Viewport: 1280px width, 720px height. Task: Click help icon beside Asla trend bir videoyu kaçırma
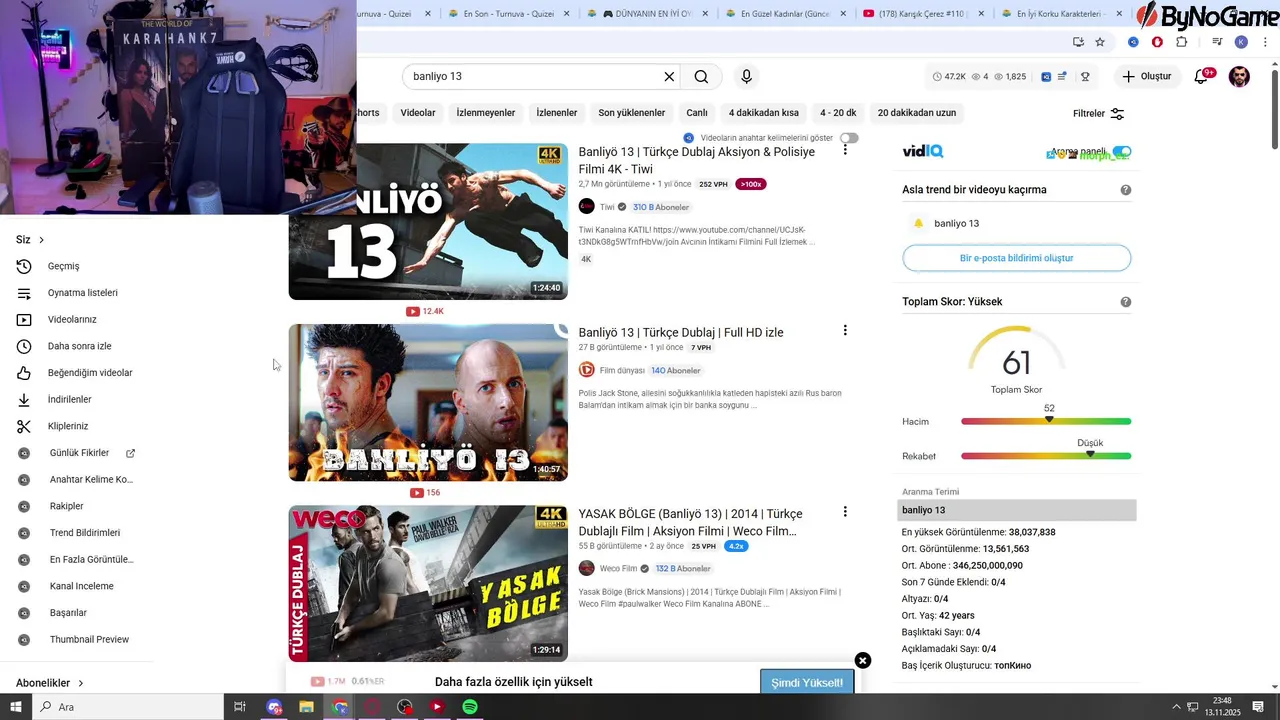click(1126, 190)
